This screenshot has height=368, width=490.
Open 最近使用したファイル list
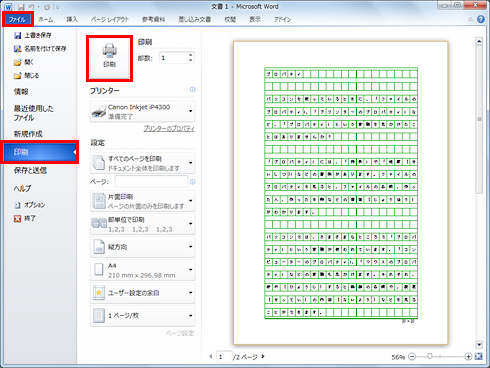point(33,113)
